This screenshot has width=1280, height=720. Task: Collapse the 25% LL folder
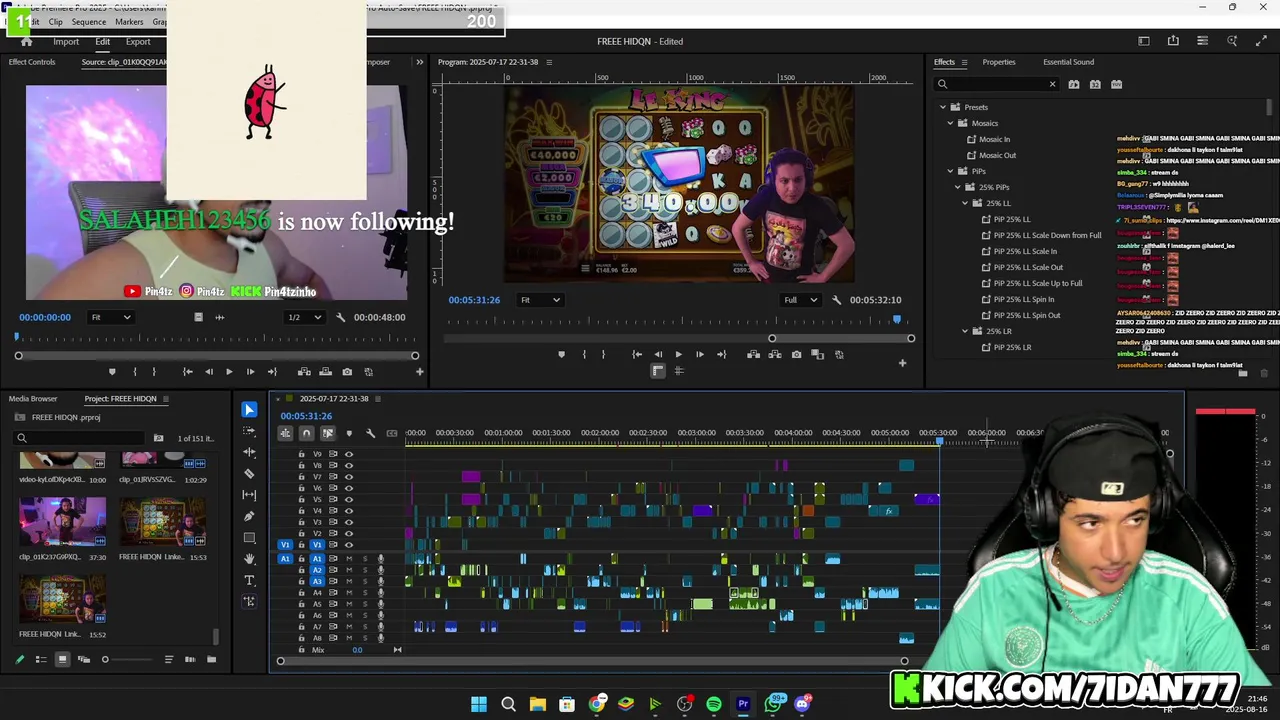click(x=965, y=203)
